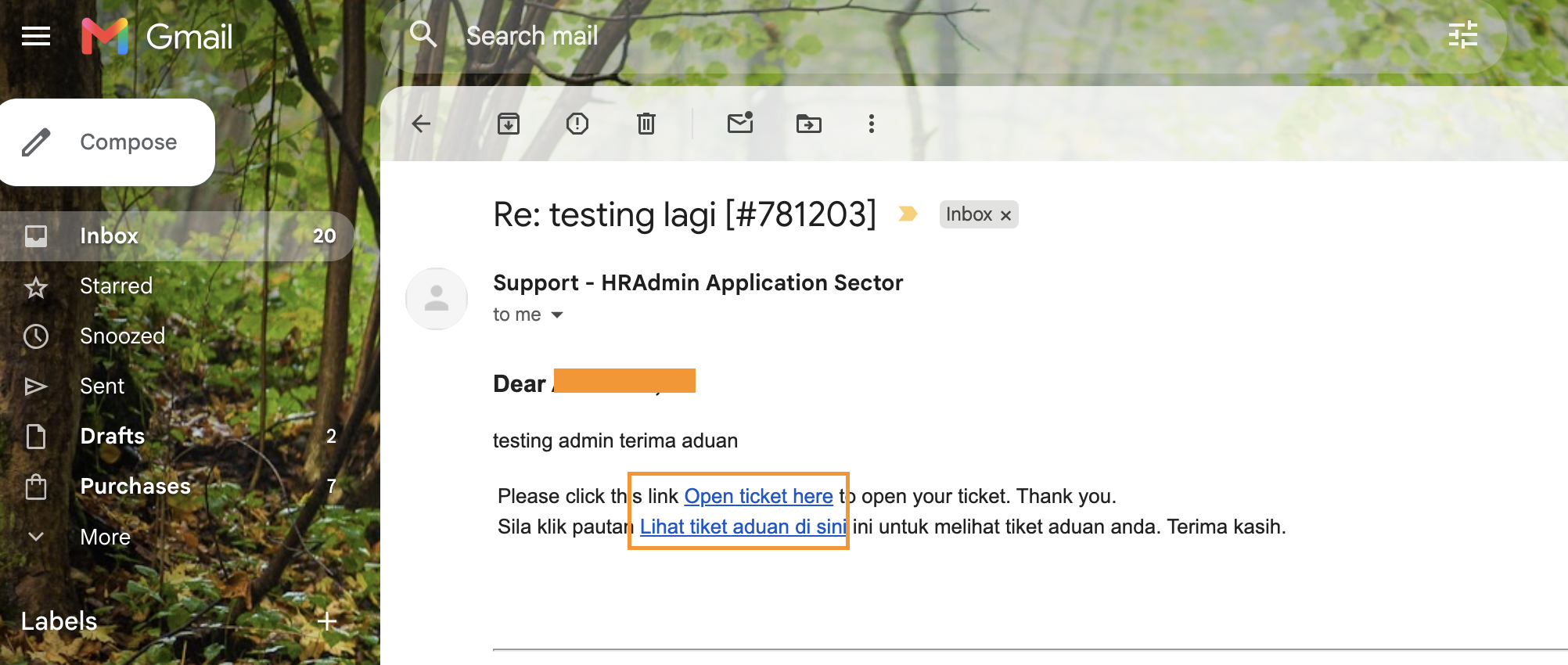Mark the email as unread
This screenshot has height=665, width=1568.
pos(740,123)
